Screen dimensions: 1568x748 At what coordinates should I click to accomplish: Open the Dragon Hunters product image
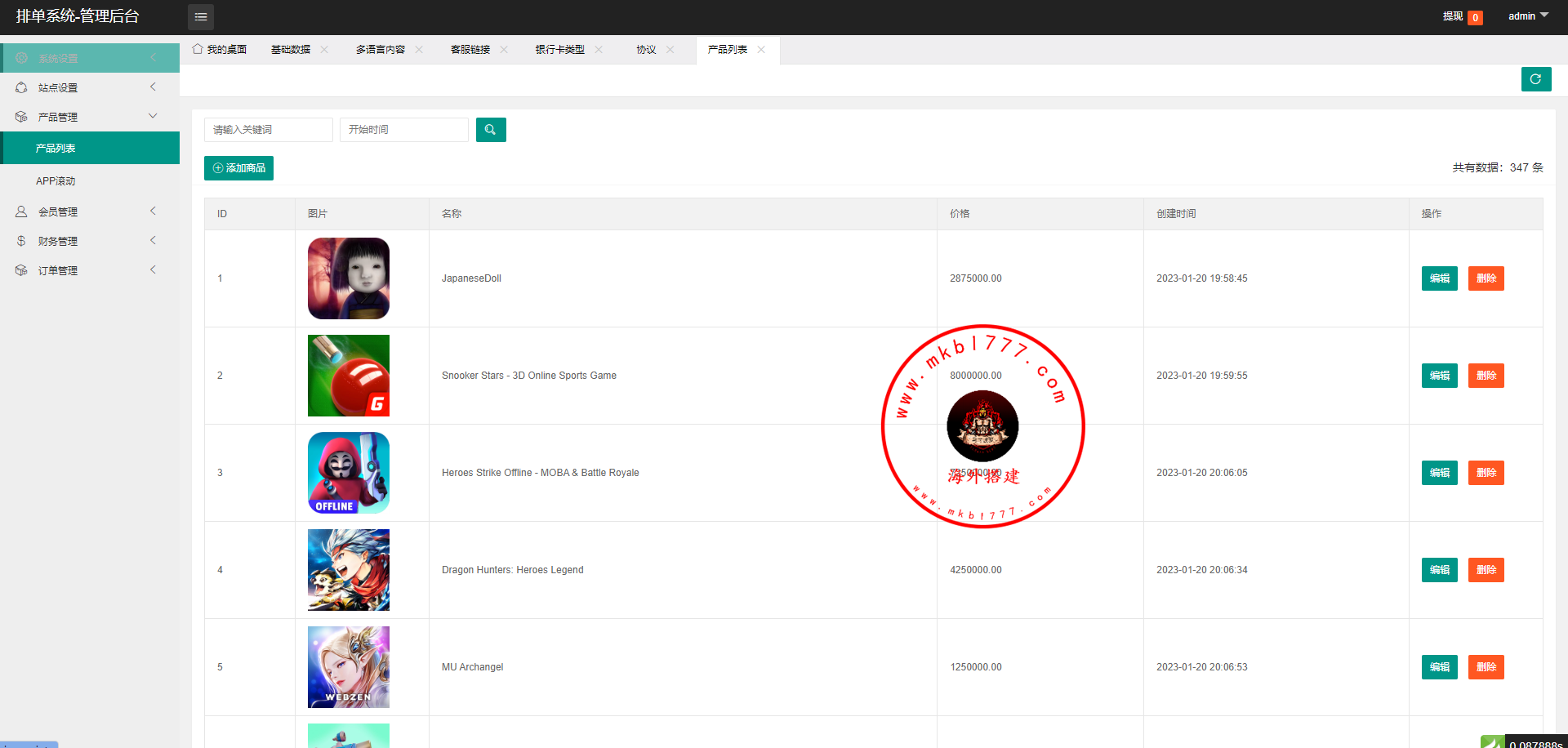tap(349, 570)
